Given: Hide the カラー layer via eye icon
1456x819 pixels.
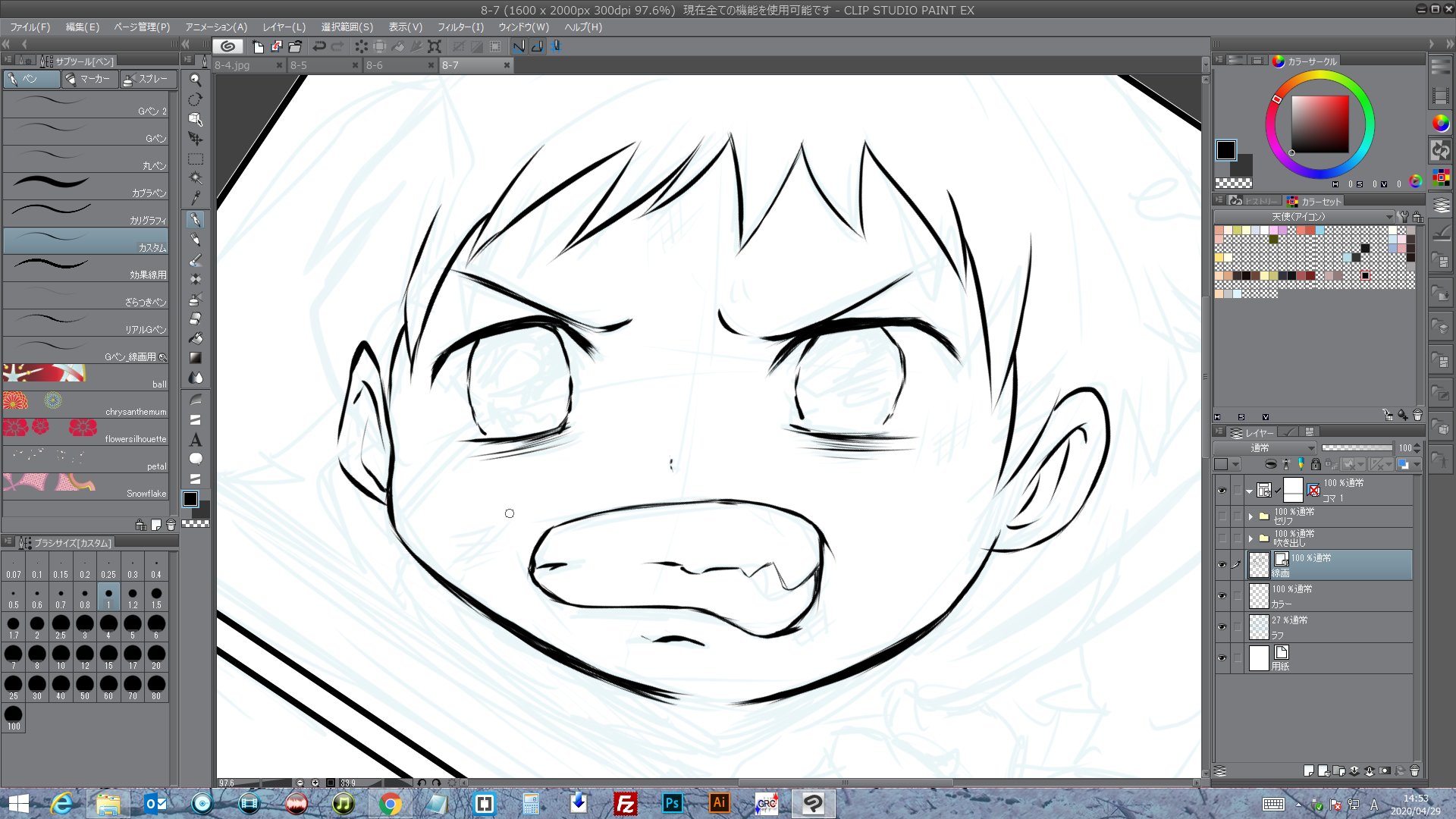Looking at the screenshot, I should click(1222, 596).
